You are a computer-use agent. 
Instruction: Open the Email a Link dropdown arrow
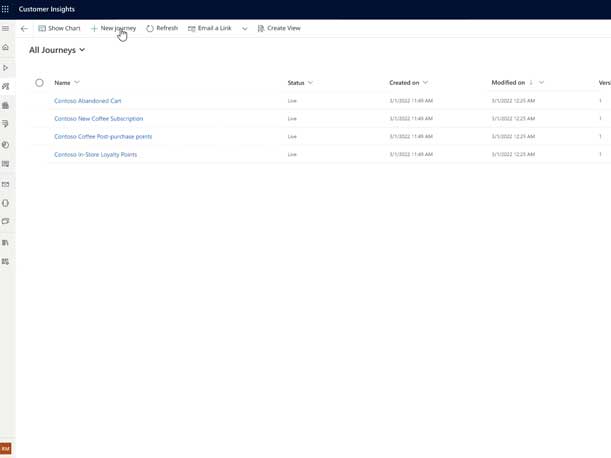pyautogui.click(x=245, y=28)
